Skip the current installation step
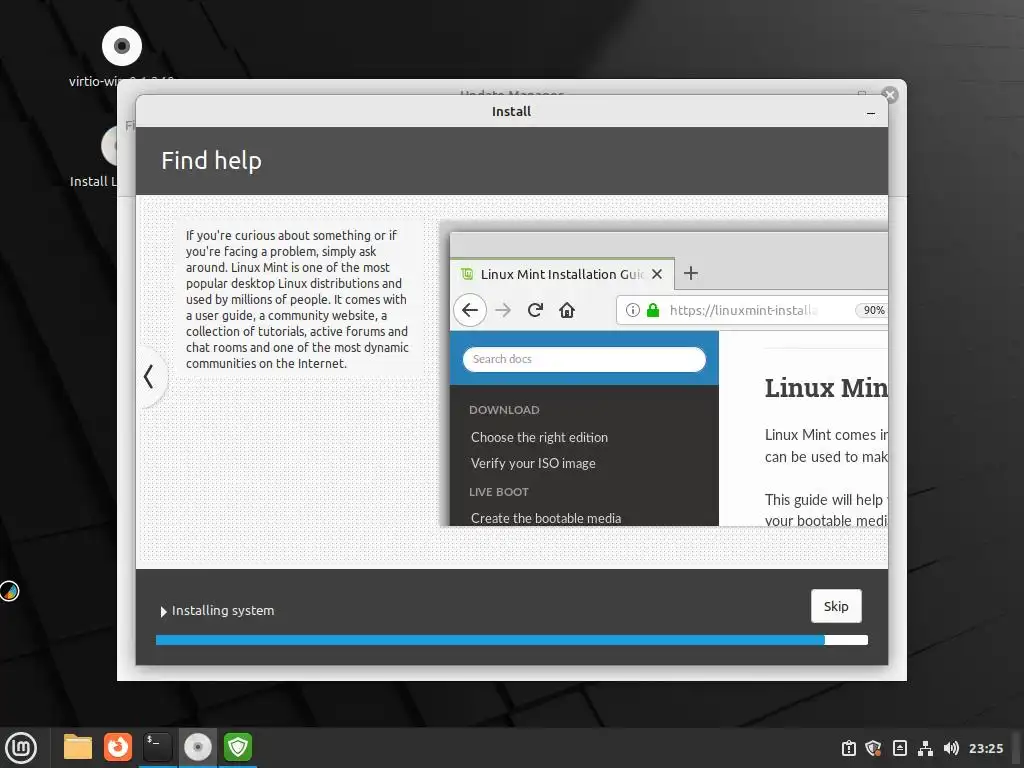Viewport: 1024px width, 768px height. 836,606
